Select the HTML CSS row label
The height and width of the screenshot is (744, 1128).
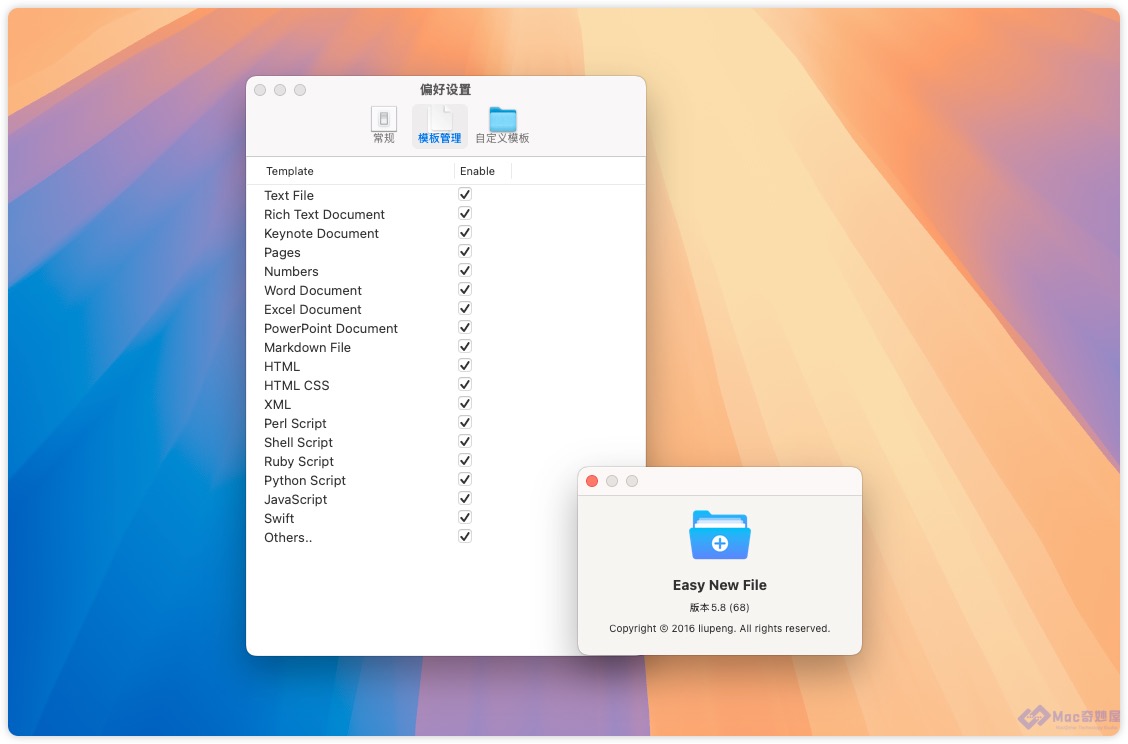tap(296, 385)
